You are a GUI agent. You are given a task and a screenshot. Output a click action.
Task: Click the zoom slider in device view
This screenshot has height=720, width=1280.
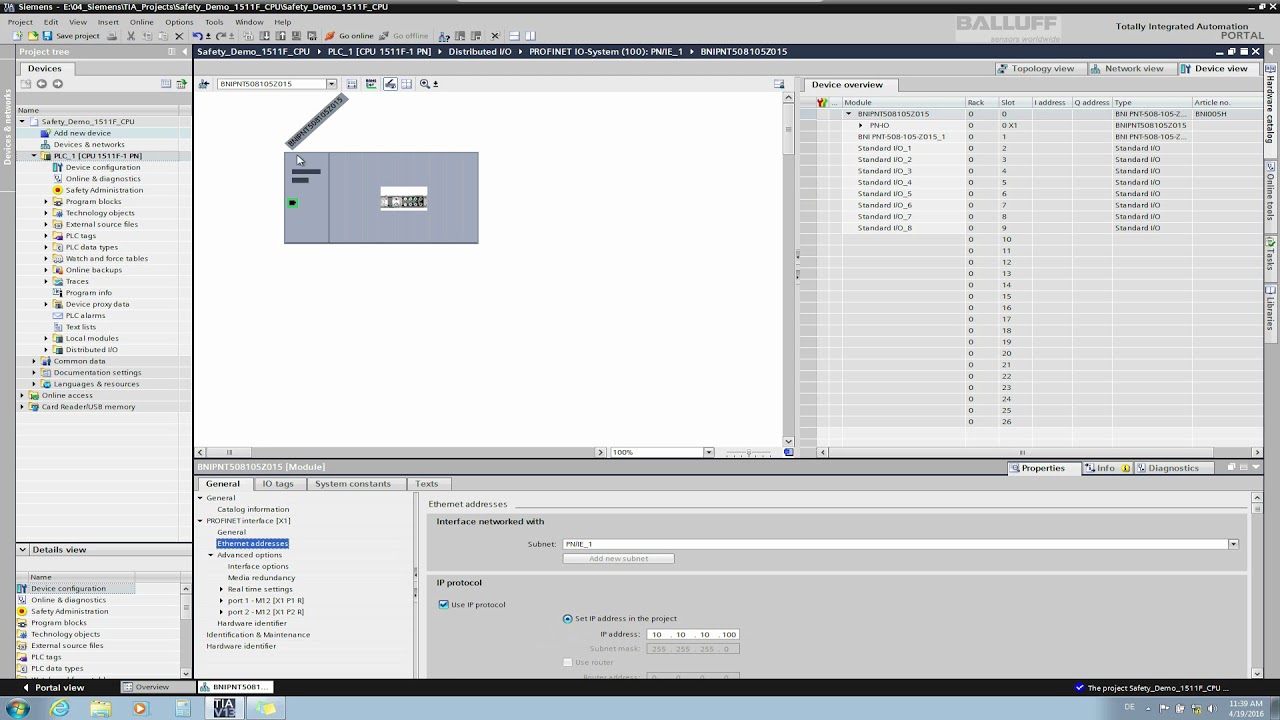[x=748, y=453]
